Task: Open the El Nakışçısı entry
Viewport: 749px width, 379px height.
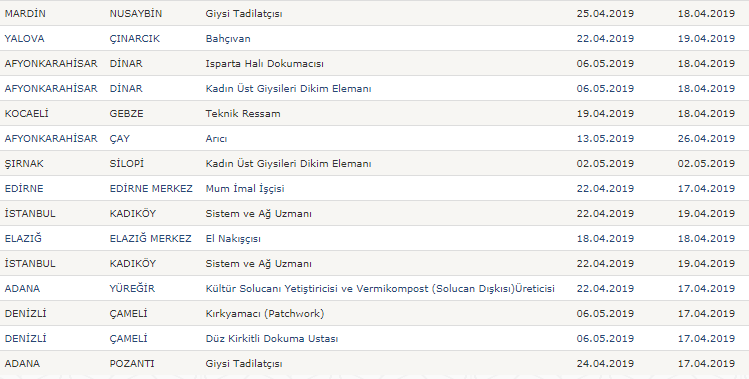Action: [233, 238]
